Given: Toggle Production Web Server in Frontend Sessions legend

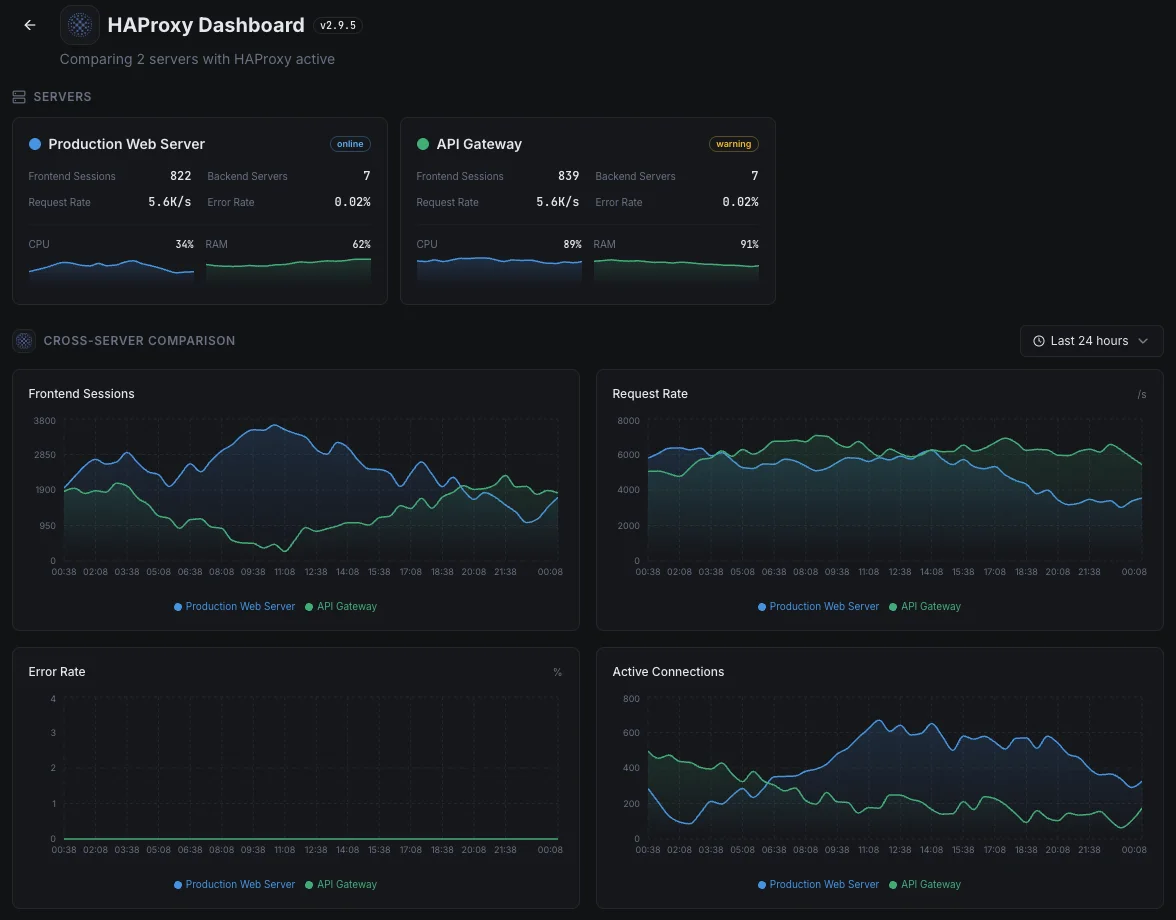Looking at the screenshot, I should (x=234, y=607).
